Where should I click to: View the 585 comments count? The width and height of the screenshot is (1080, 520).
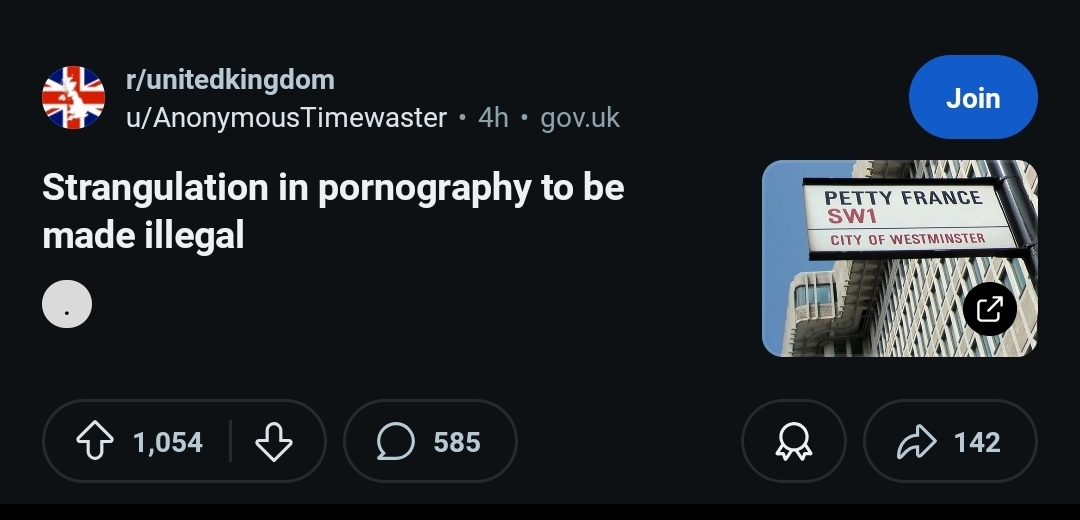457,442
